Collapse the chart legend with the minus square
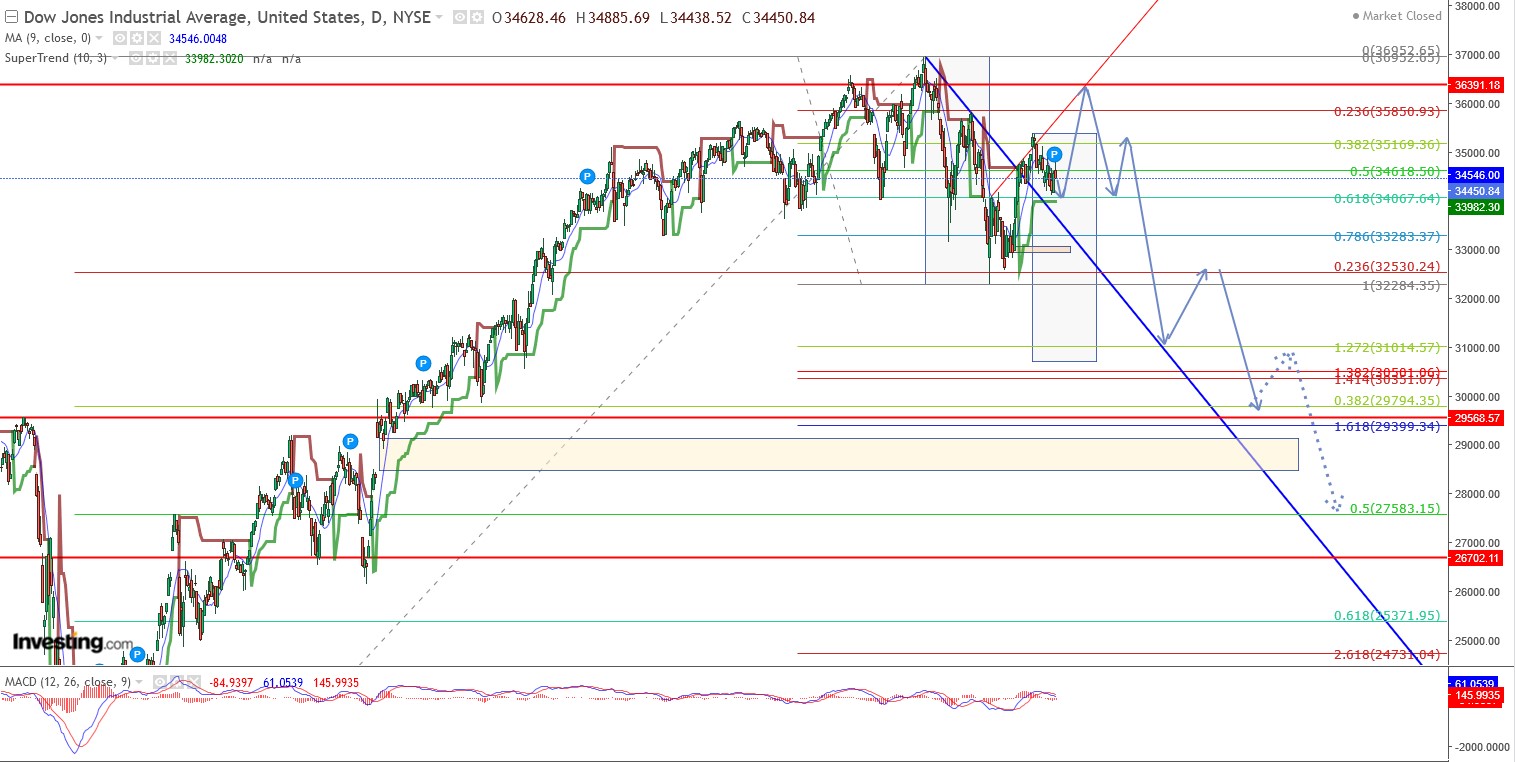This screenshot has height=762, width=1515. pyautogui.click(x=12, y=16)
